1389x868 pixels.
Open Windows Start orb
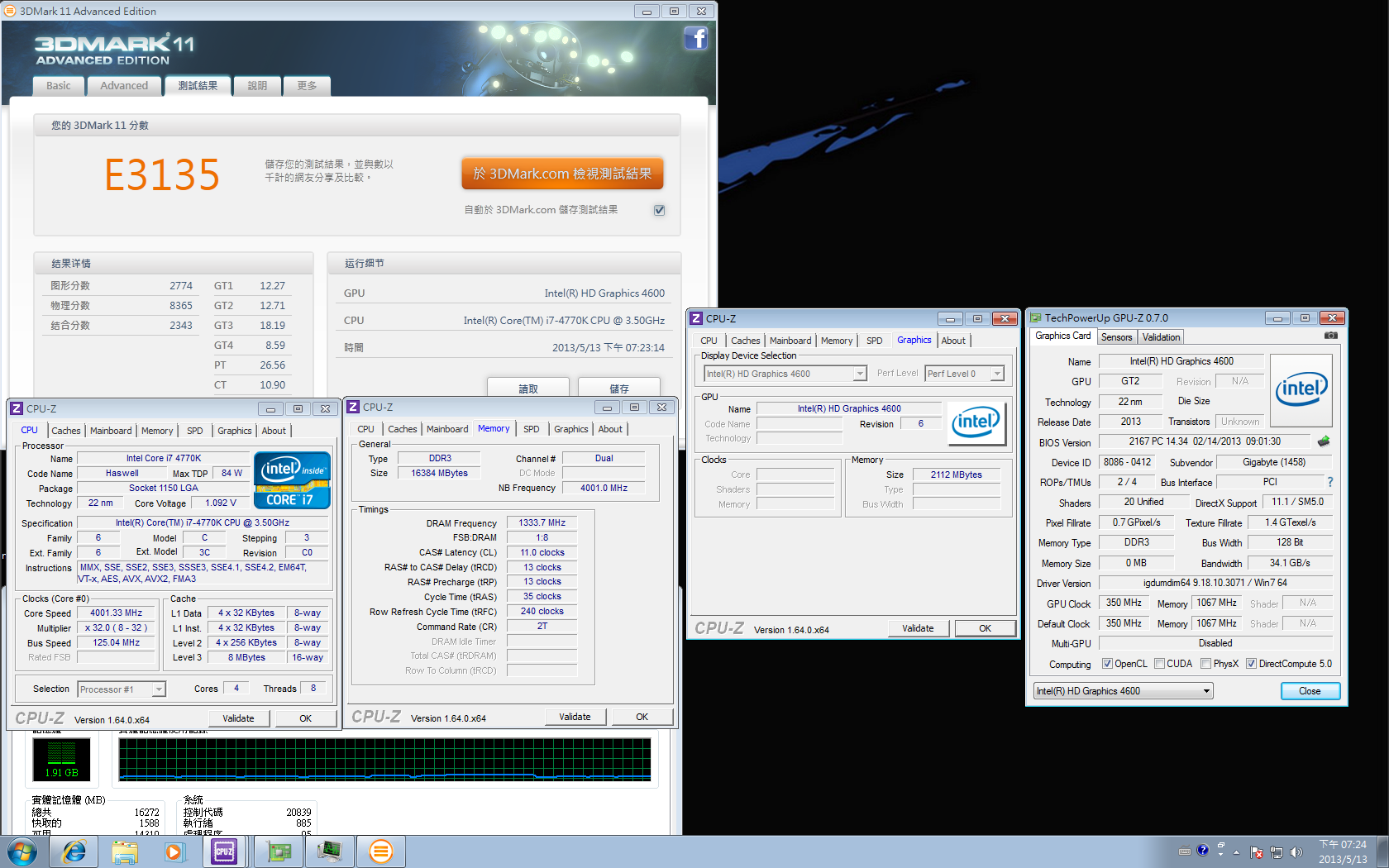coord(21,851)
